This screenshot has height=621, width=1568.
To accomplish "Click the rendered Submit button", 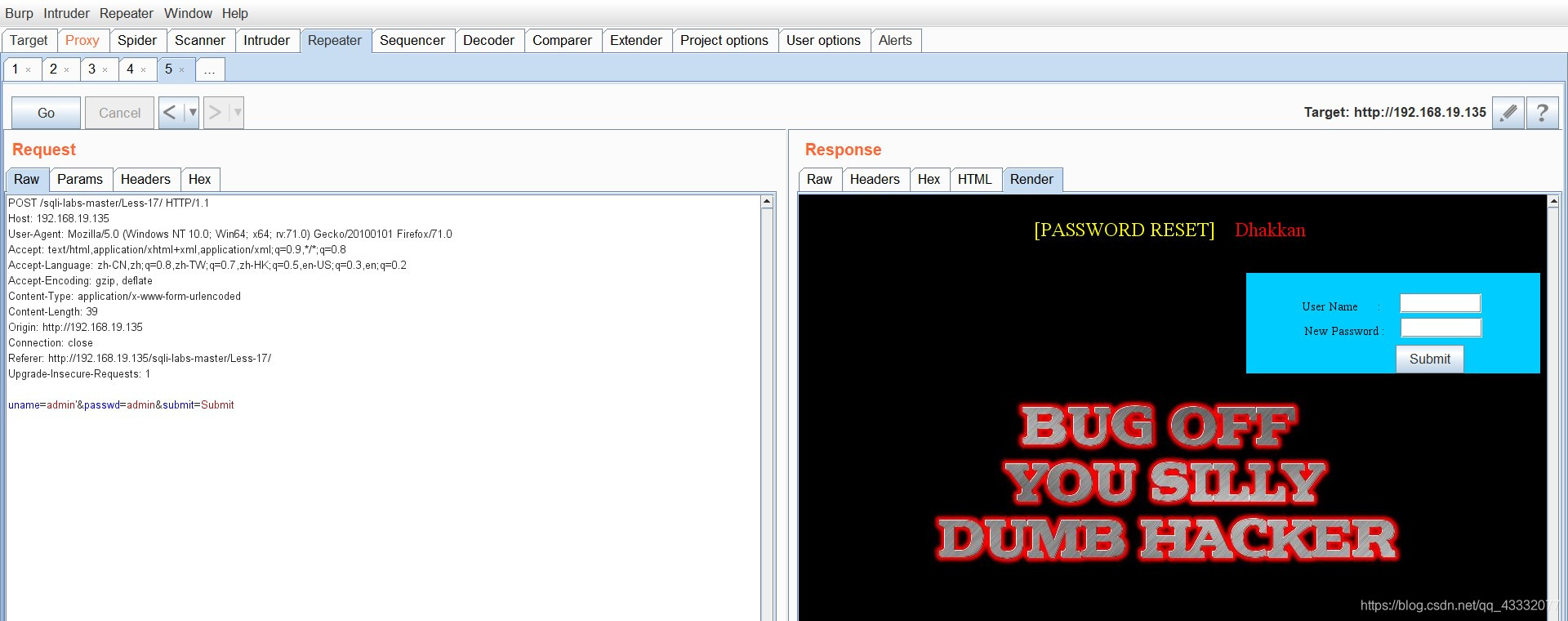I will coord(1430,359).
